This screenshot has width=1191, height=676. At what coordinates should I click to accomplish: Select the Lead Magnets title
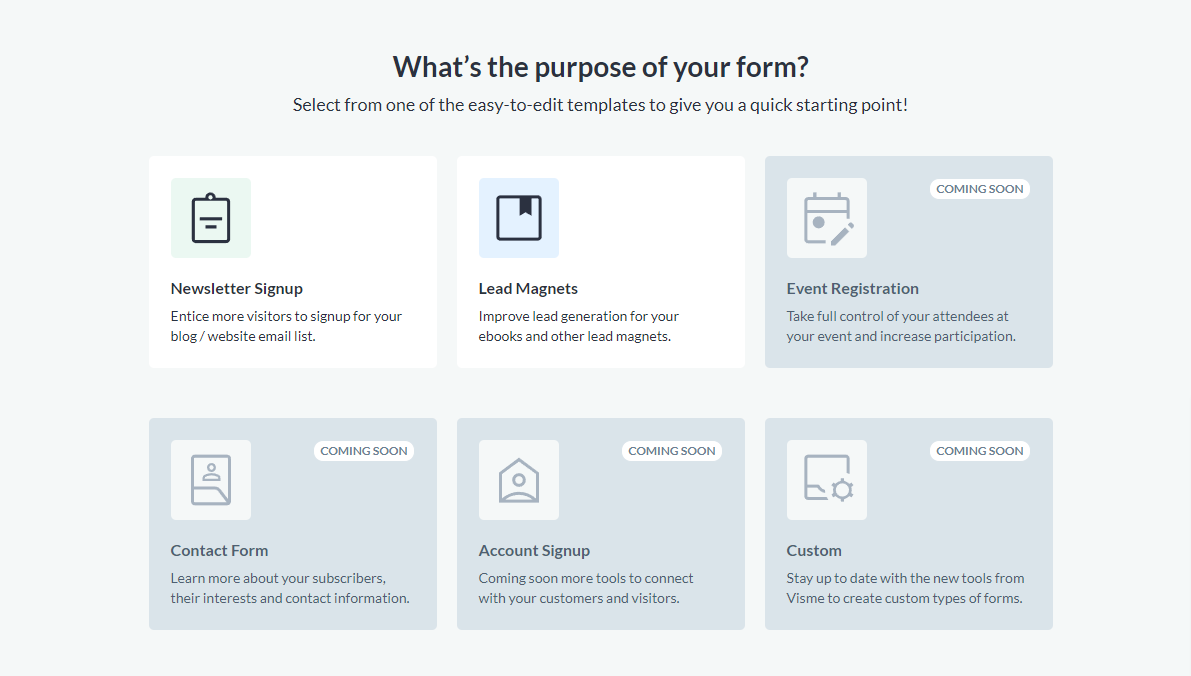pos(528,289)
